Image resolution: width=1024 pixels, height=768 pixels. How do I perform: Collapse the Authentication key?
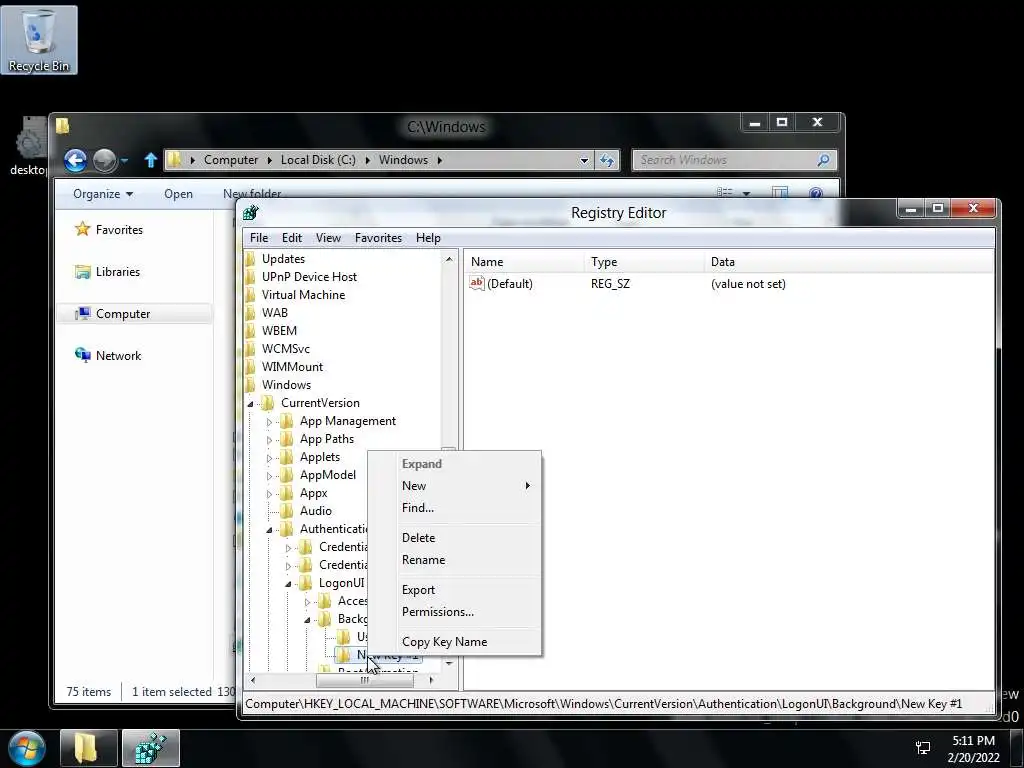(x=269, y=530)
